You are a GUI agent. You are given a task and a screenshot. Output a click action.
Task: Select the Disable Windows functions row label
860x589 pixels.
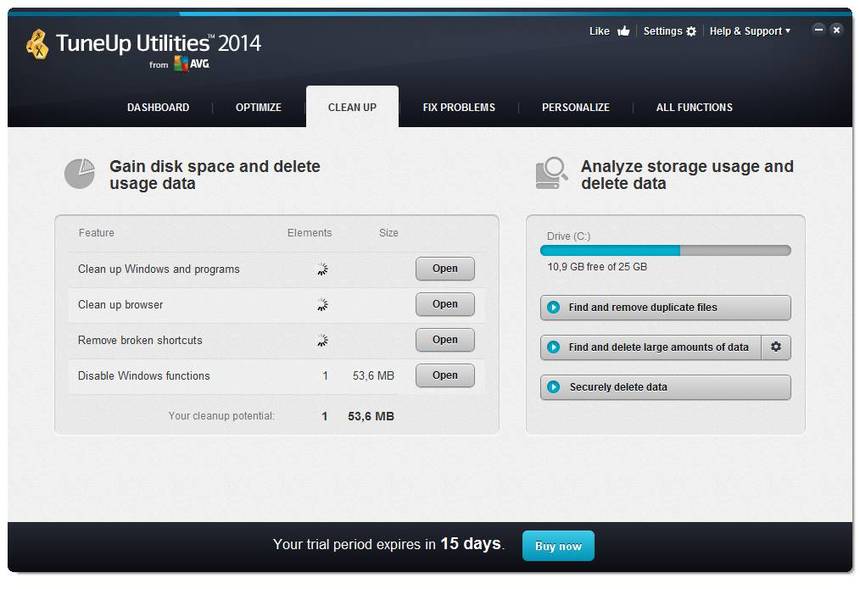click(x=144, y=376)
